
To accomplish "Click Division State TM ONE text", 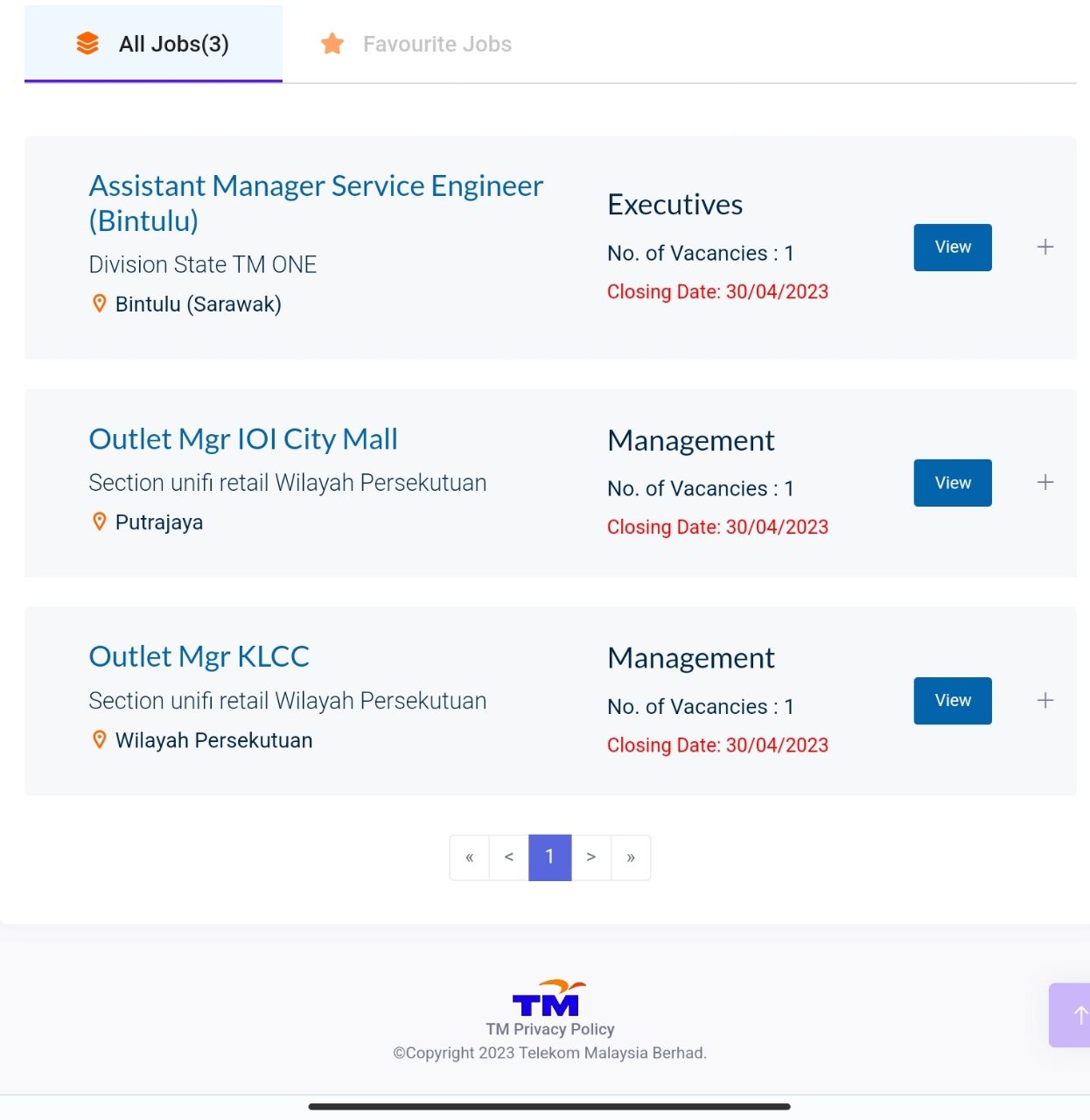I will (203, 264).
